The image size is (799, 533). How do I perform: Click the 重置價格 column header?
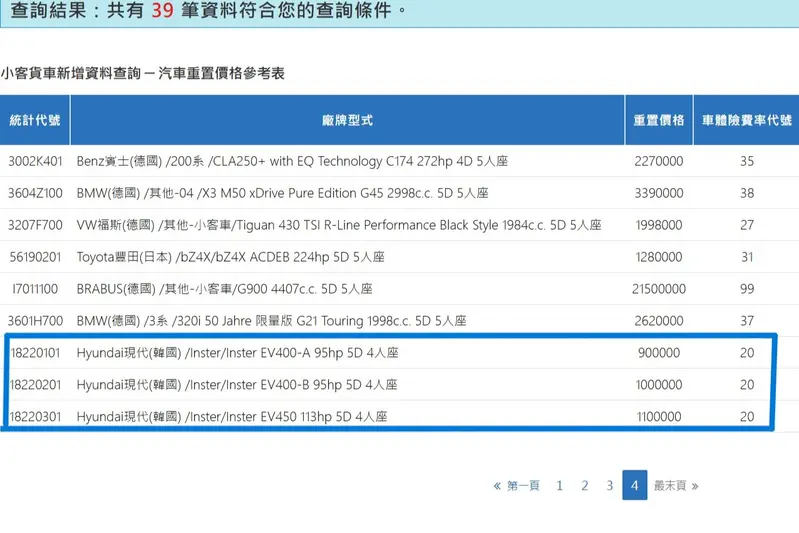tap(658, 120)
